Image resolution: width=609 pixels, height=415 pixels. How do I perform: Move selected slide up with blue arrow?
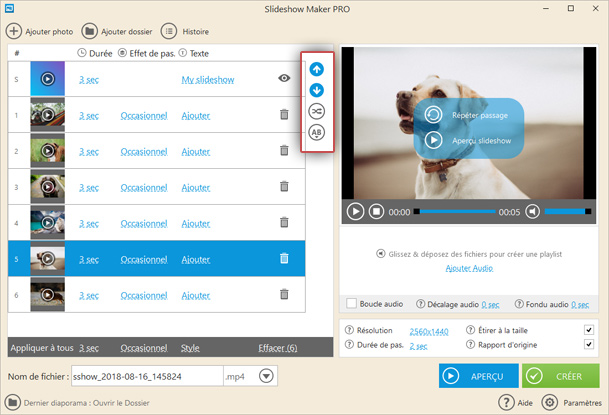(x=317, y=69)
